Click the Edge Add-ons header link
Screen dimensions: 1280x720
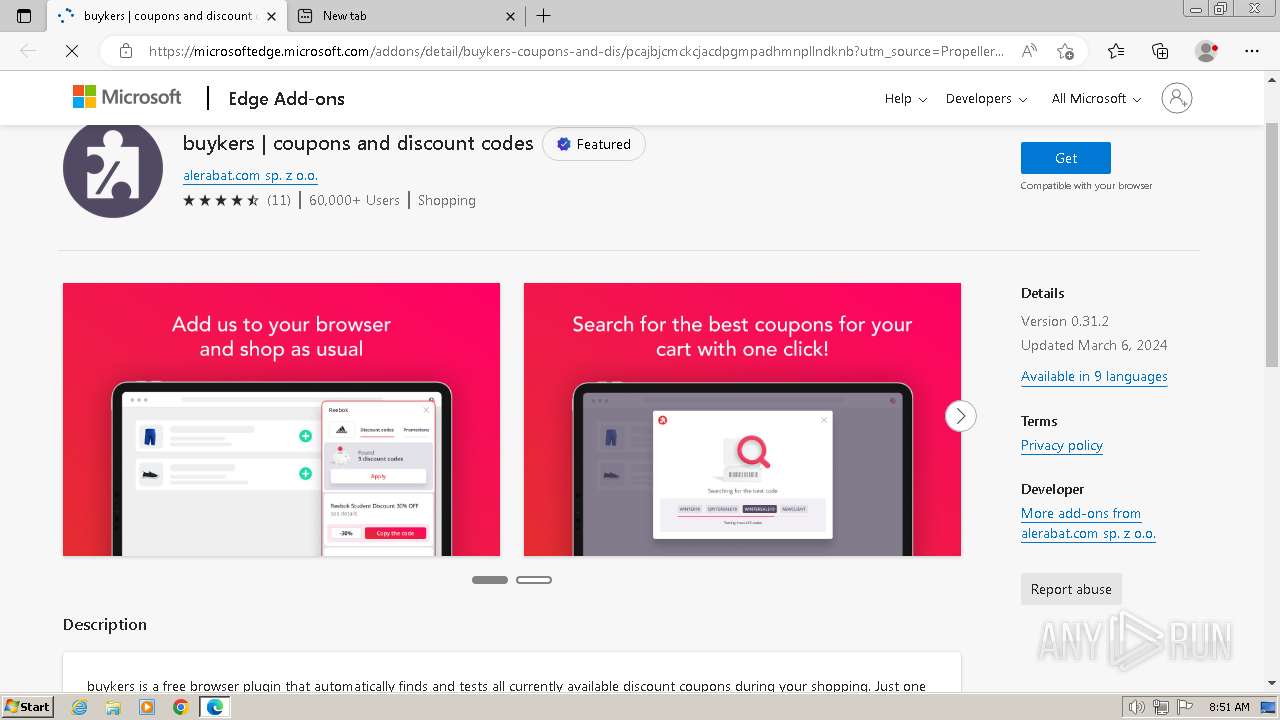click(x=286, y=98)
